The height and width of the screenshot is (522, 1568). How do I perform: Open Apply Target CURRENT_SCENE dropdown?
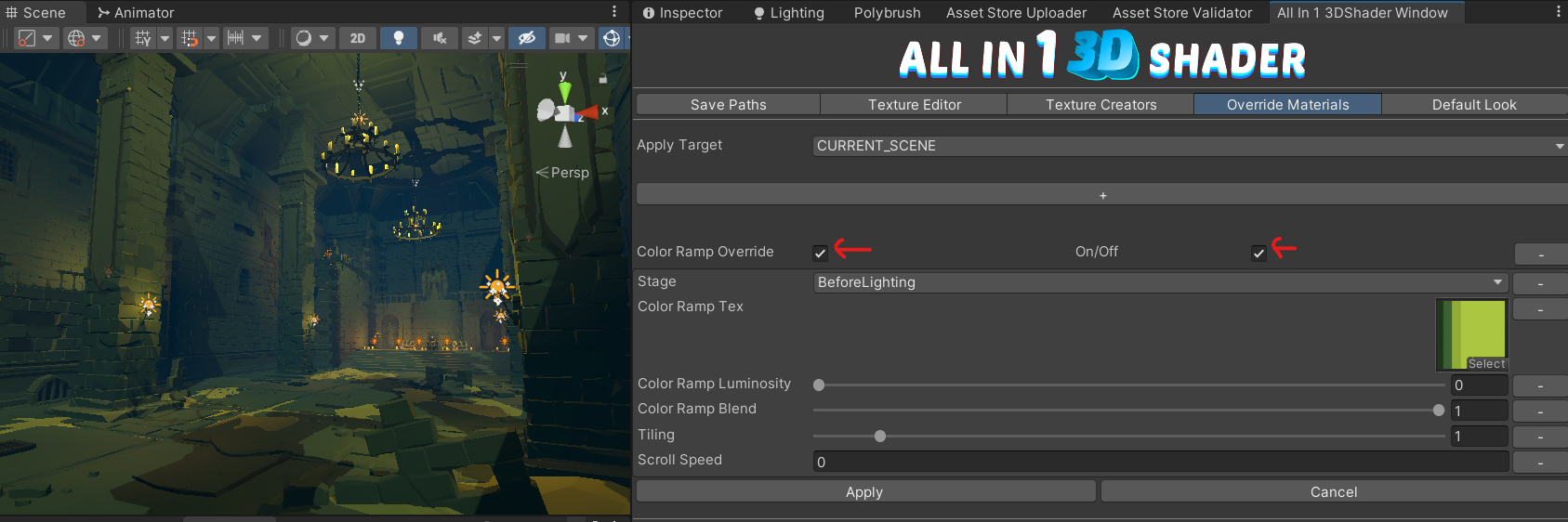point(1191,146)
